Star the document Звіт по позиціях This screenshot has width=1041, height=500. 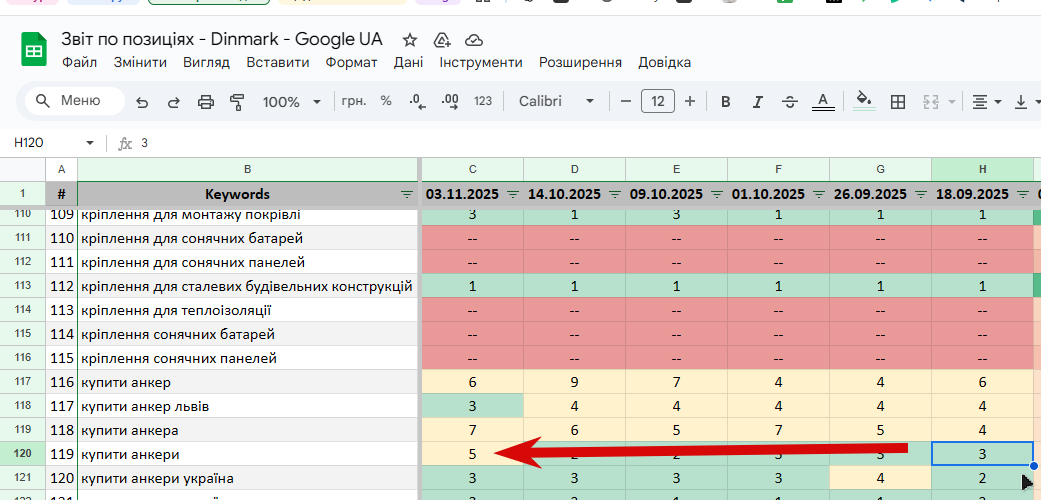(410, 41)
